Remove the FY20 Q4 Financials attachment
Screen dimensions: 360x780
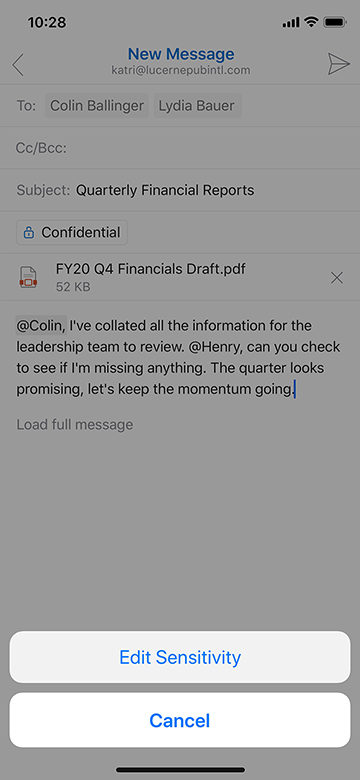pos(337,278)
